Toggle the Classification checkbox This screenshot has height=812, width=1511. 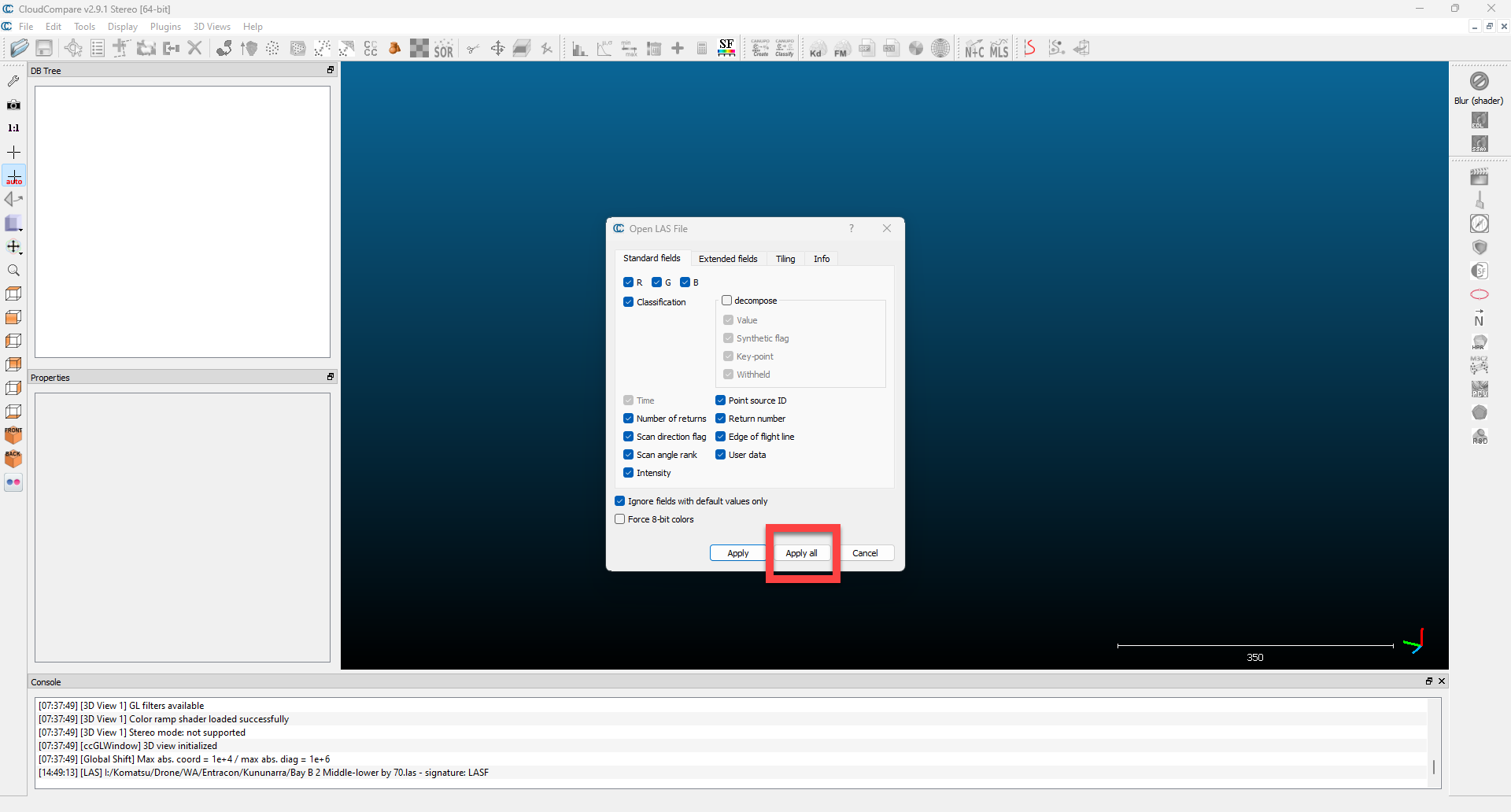click(x=628, y=302)
